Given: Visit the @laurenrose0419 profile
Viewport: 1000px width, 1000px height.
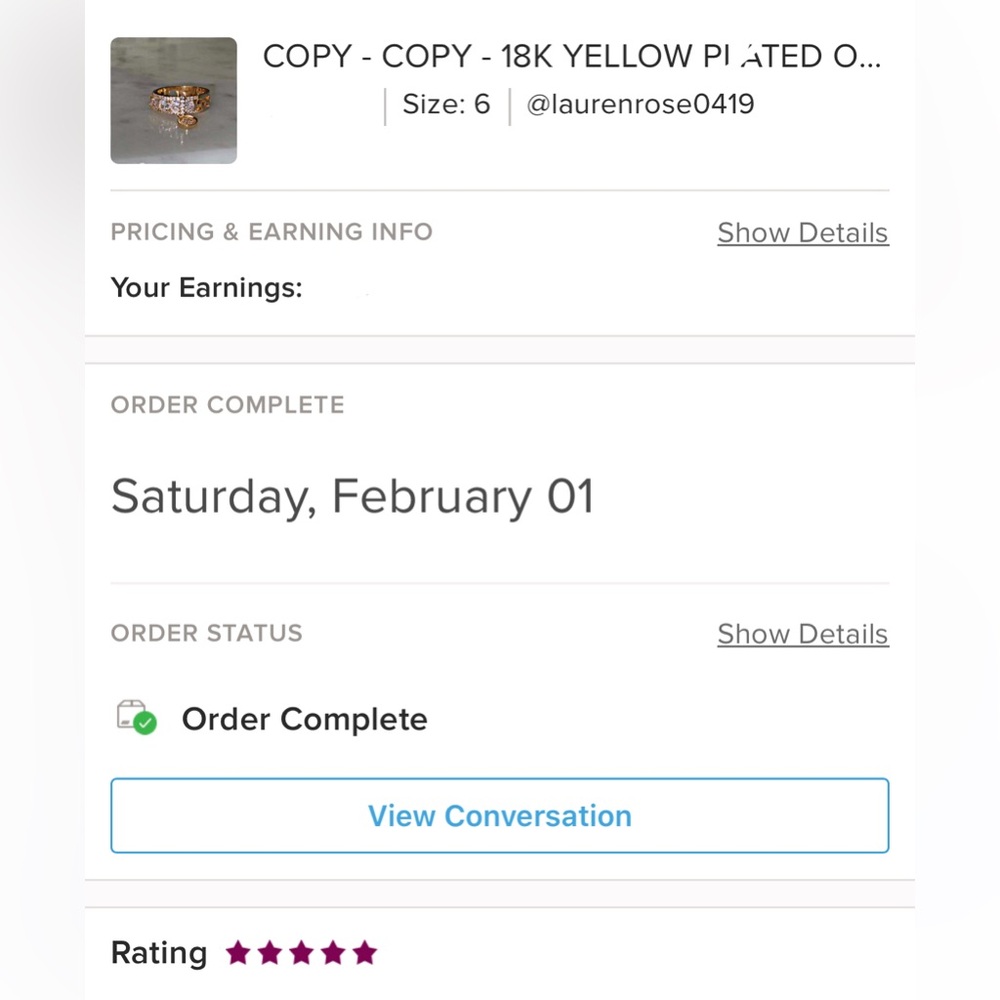Looking at the screenshot, I should (x=640, y=104).
